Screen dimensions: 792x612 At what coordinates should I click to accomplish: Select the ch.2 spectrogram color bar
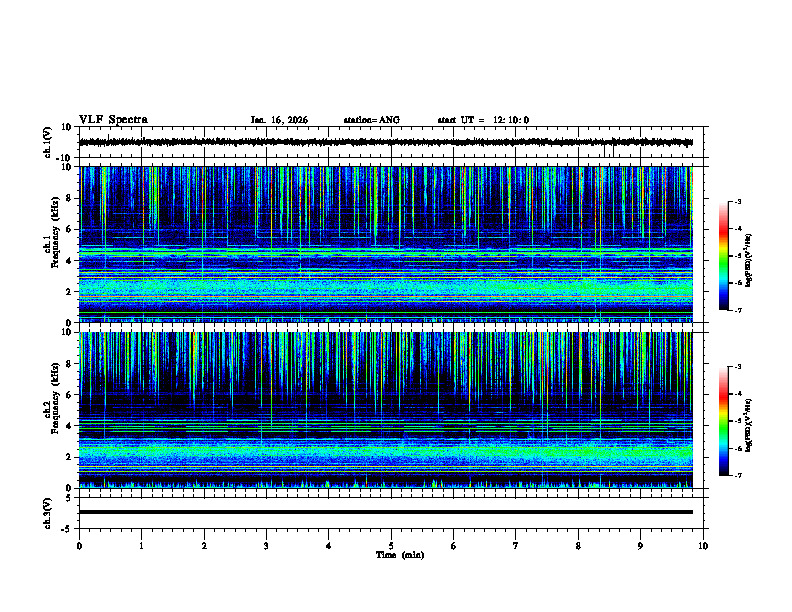723,421
